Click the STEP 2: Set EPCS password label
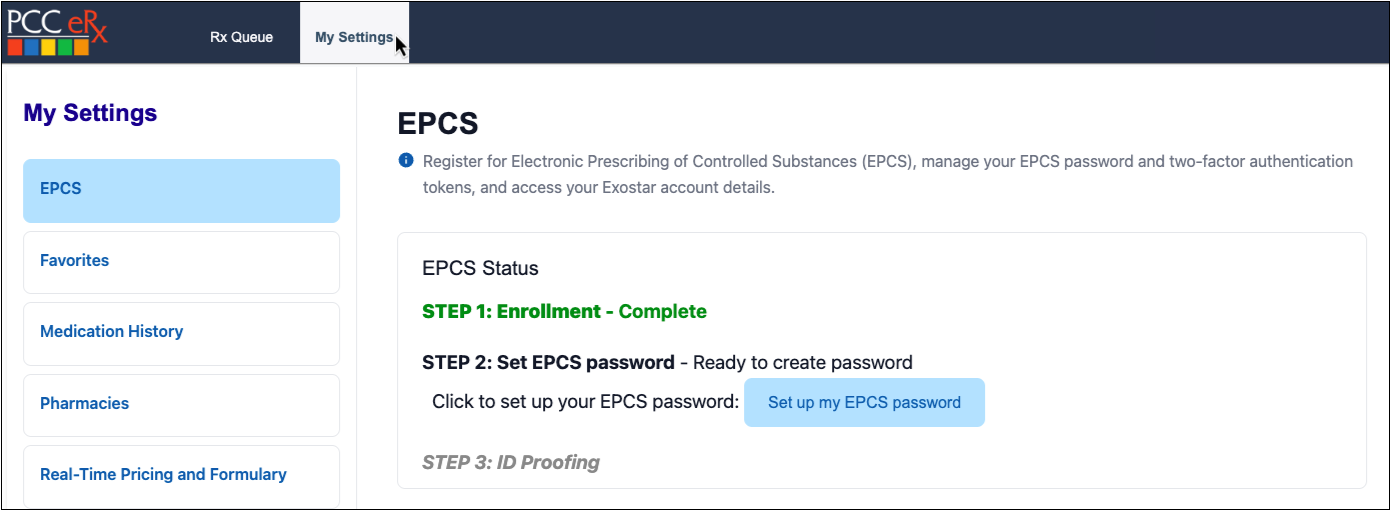The image size is (1390, 510). (548, 362)
